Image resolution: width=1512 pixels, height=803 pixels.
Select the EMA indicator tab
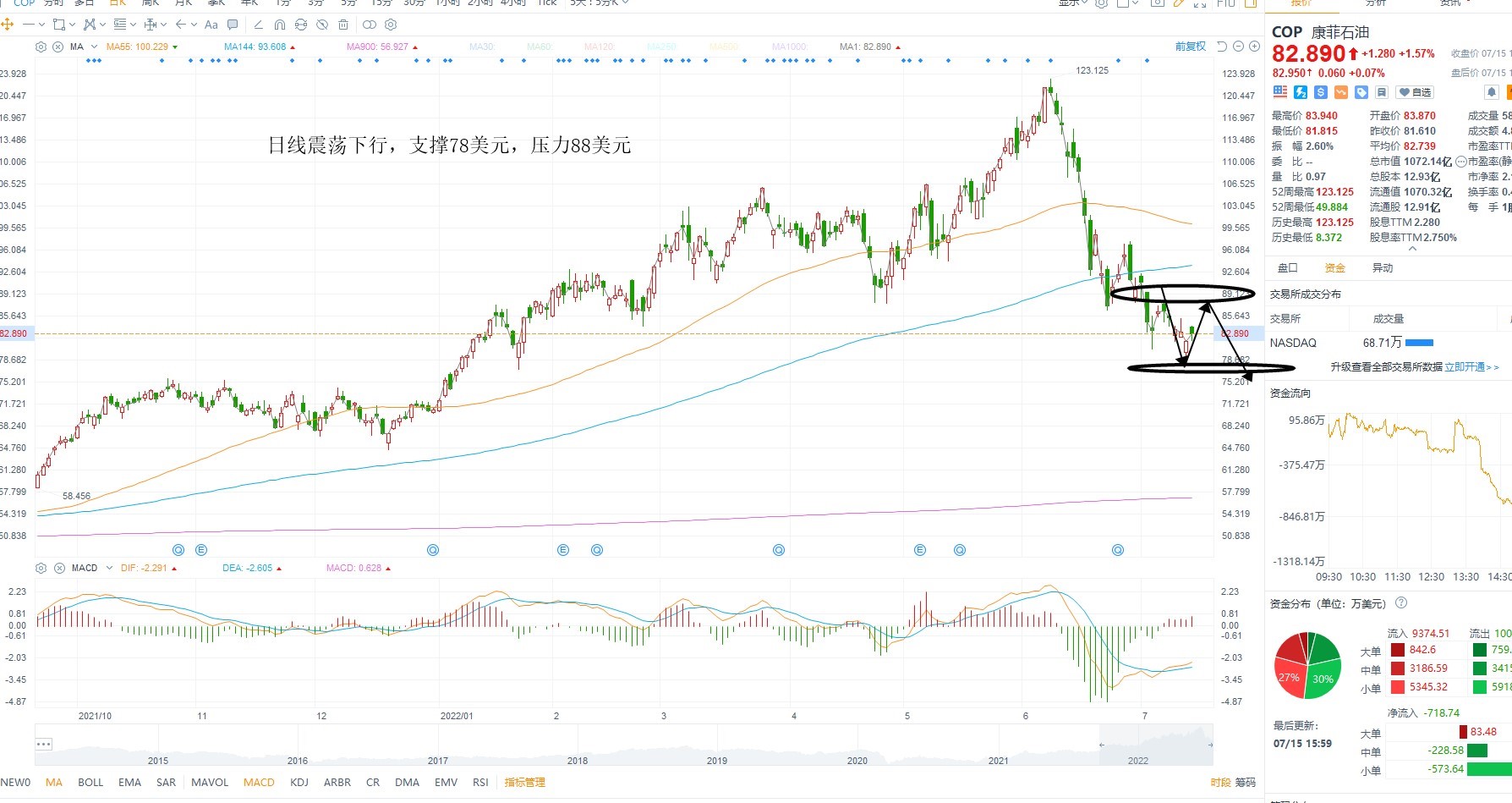tap(129, 783)
